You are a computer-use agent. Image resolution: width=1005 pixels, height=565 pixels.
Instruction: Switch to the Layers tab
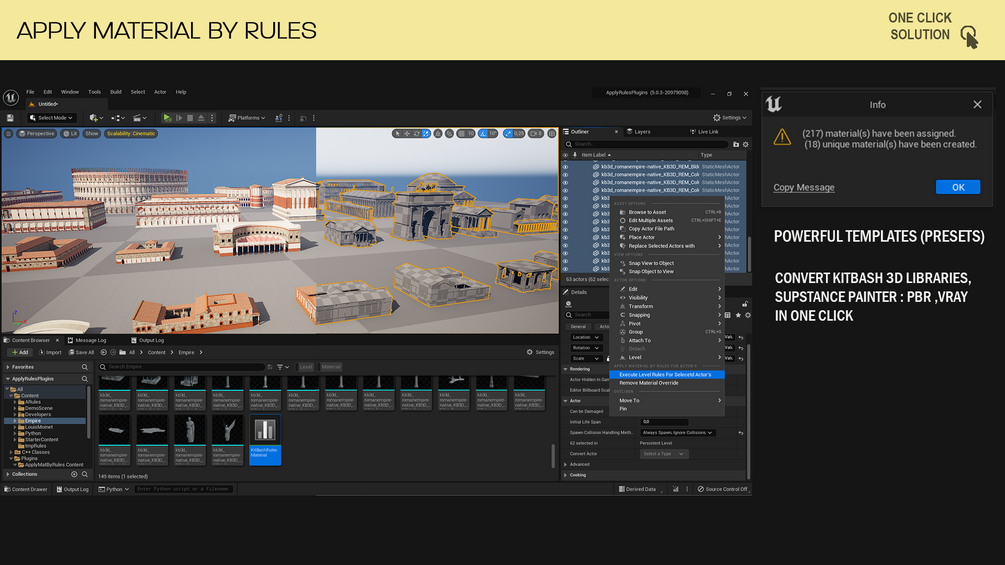click(639, 131)
